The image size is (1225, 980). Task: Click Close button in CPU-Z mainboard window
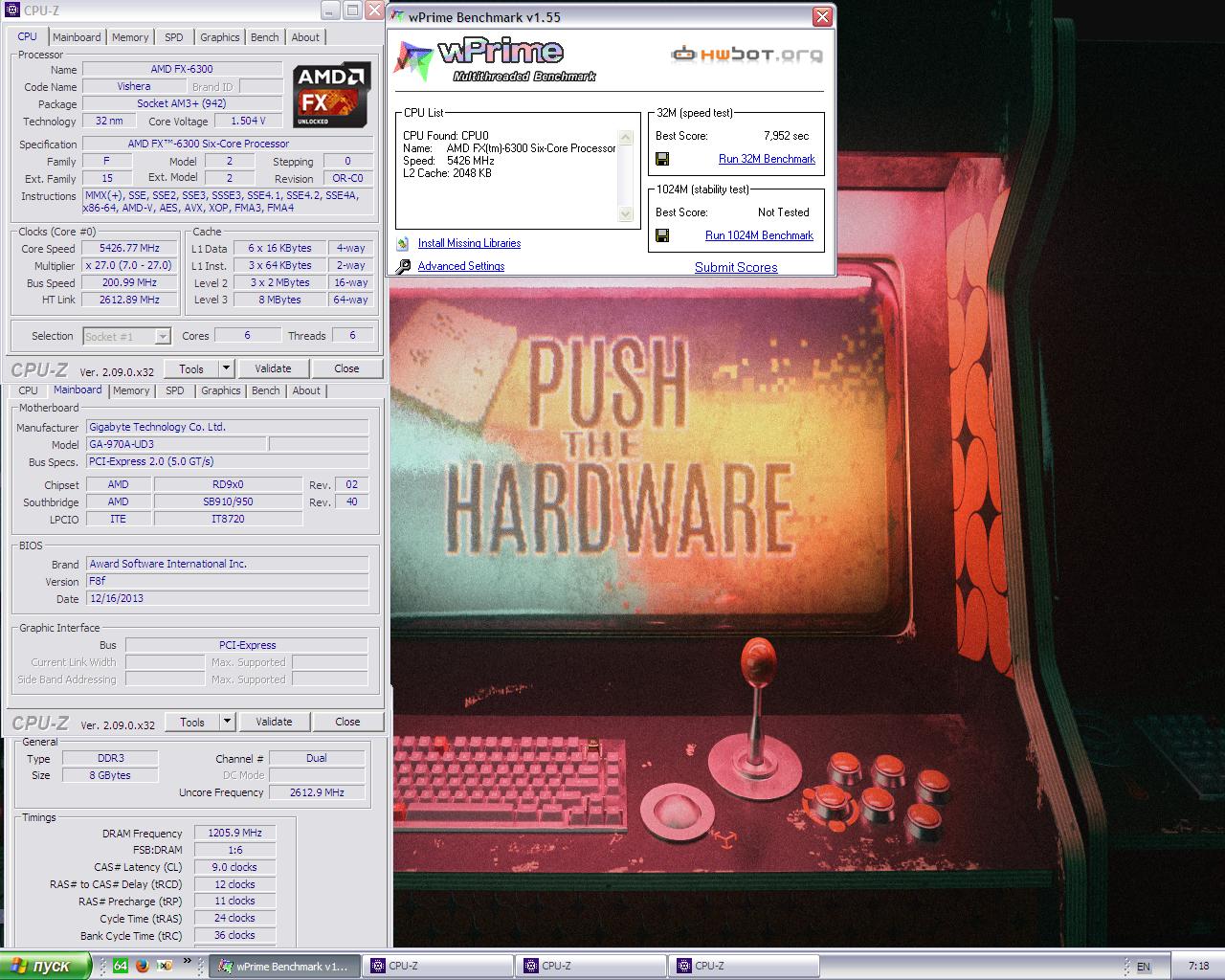pos(347,722)
